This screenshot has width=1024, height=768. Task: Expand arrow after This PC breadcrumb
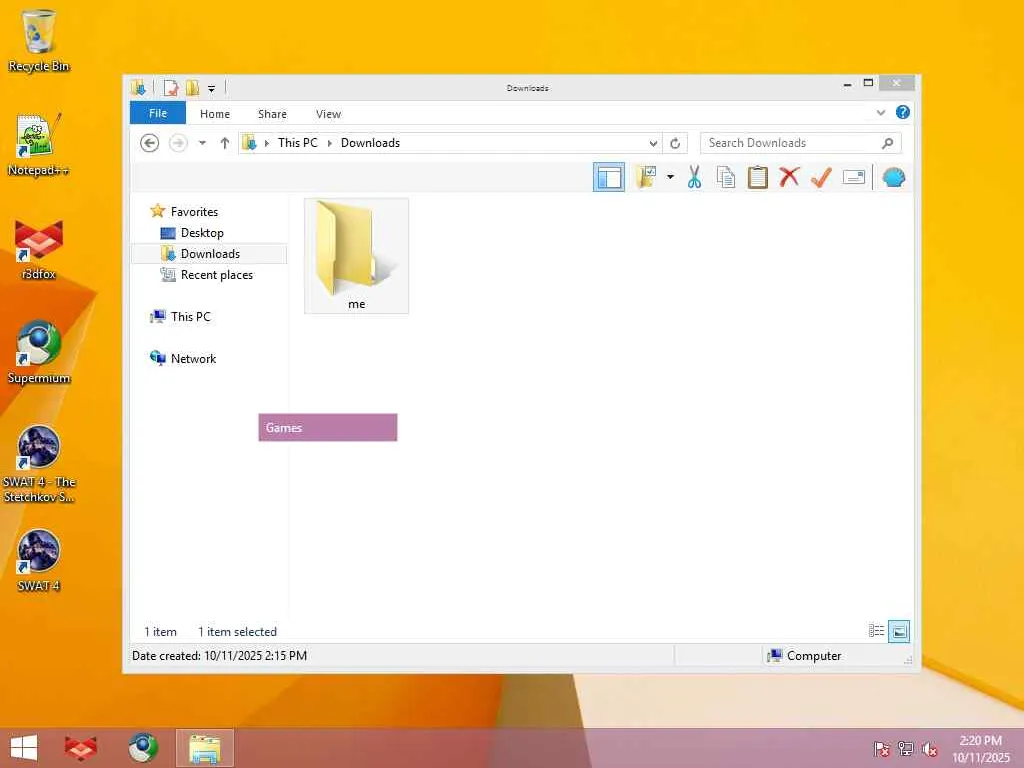(330, 143)
